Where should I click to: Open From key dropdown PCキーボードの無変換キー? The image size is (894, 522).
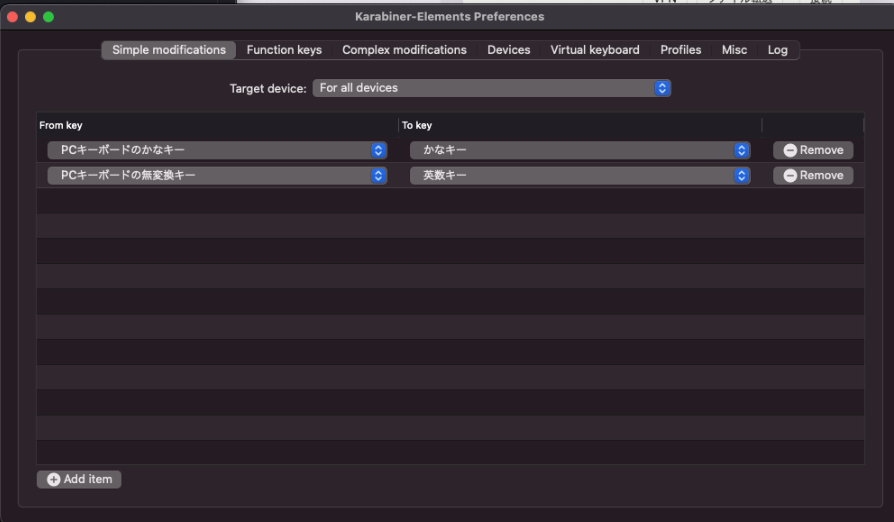tap(217, 176)
